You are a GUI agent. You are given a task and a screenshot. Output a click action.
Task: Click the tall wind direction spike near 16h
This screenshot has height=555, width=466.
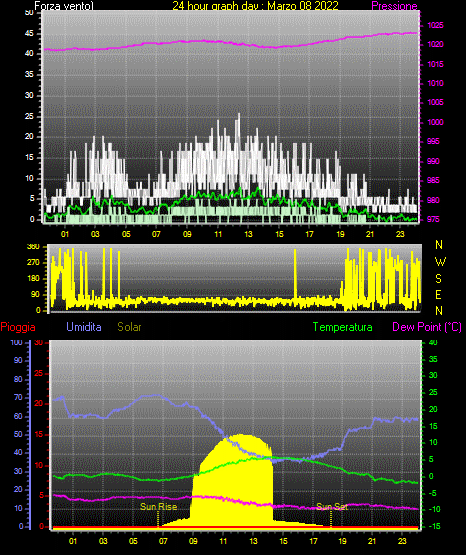click(x=295, y=273)
